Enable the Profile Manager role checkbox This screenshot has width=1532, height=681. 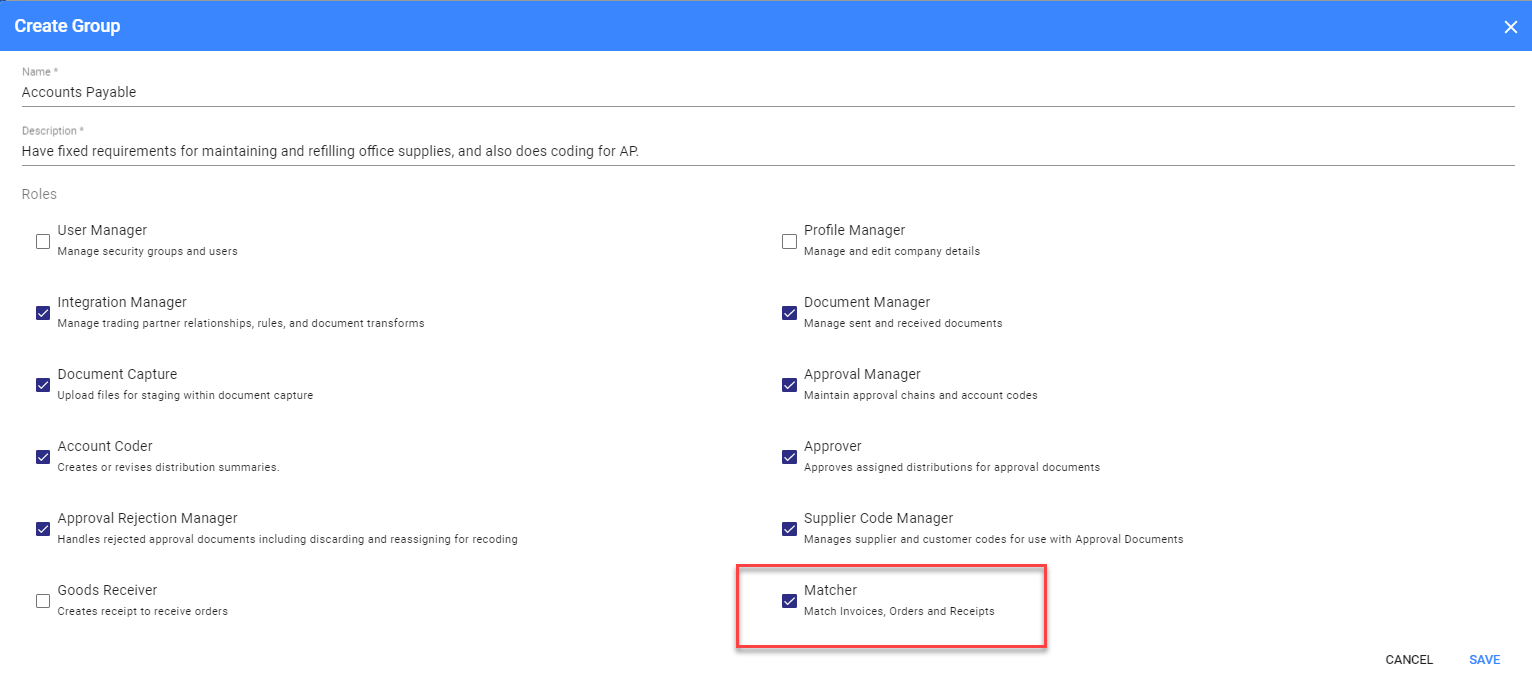[789, 241]
